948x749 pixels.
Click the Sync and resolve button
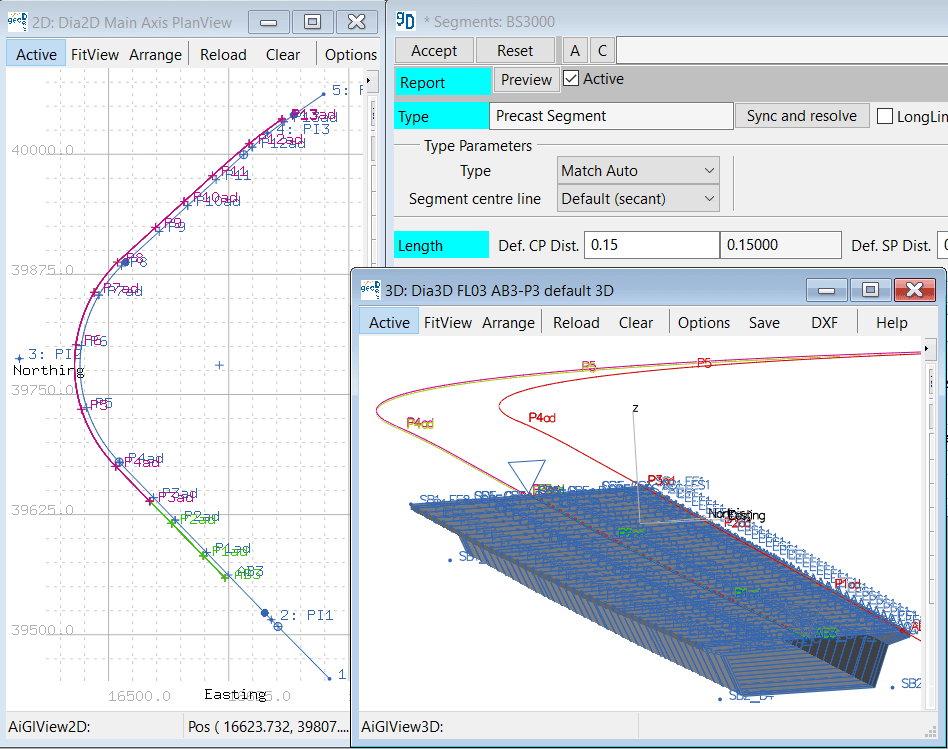click(801, 116)
